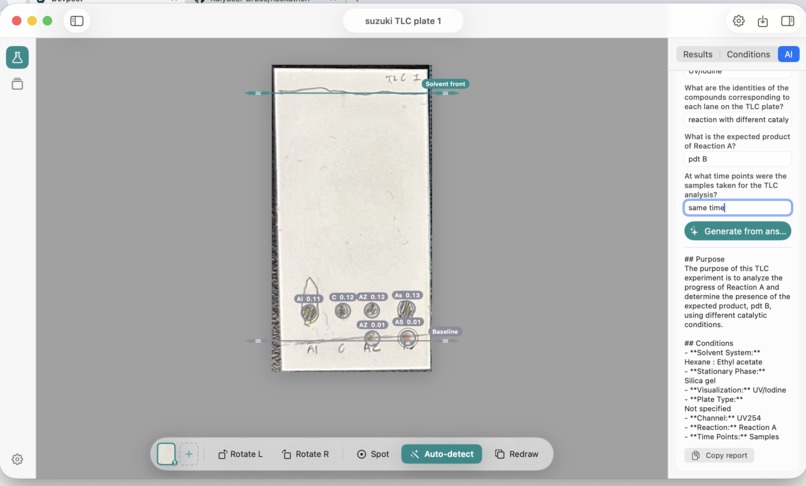Click the expected product answer field
Viewport: 806px width, 486px height.
click(738, 159)
